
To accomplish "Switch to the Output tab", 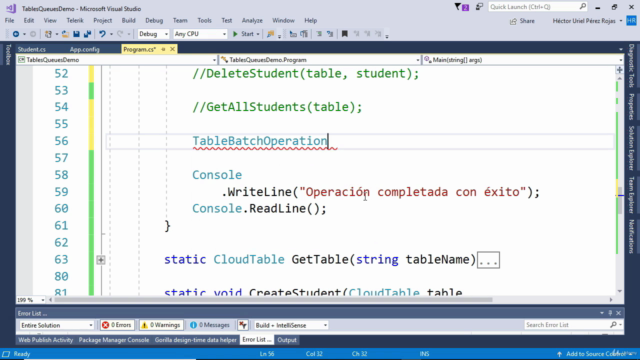I will pos(287,340).
